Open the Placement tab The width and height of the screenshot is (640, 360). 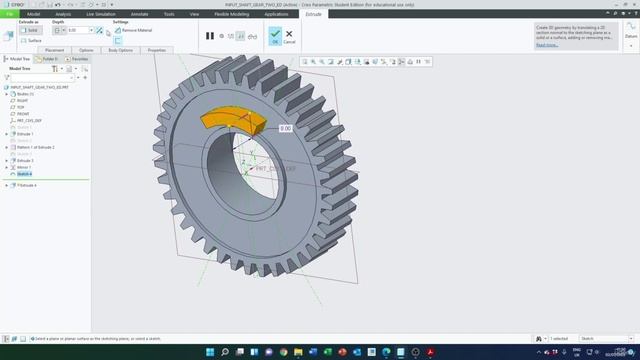pos(54,50)
